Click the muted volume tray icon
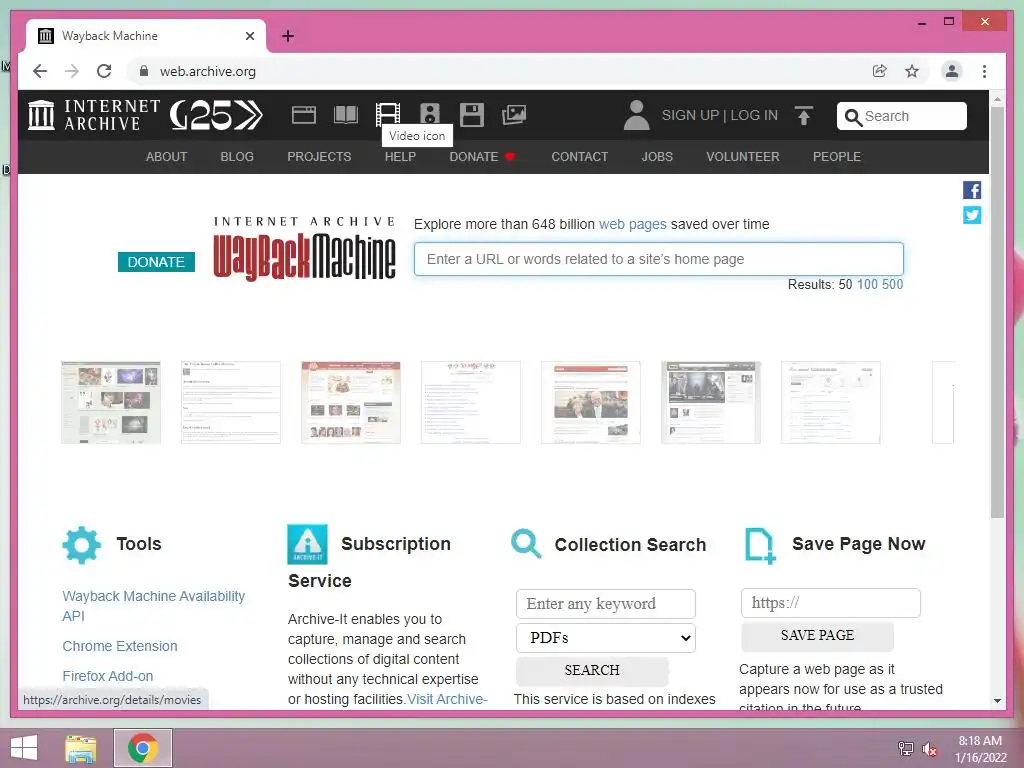The height and width of the screenshot is (768, 1024). click(x=929, y=749)
